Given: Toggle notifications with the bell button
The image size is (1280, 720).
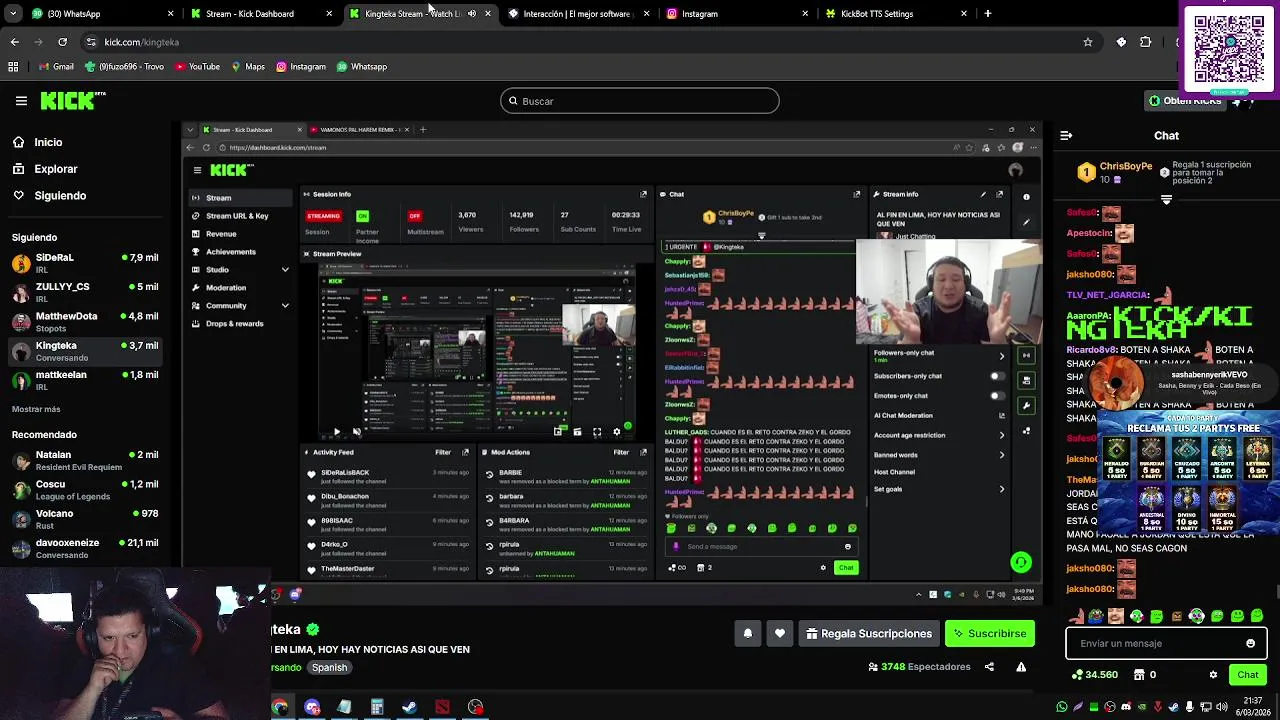Looking at the screenshot, I should click(747, 633).
